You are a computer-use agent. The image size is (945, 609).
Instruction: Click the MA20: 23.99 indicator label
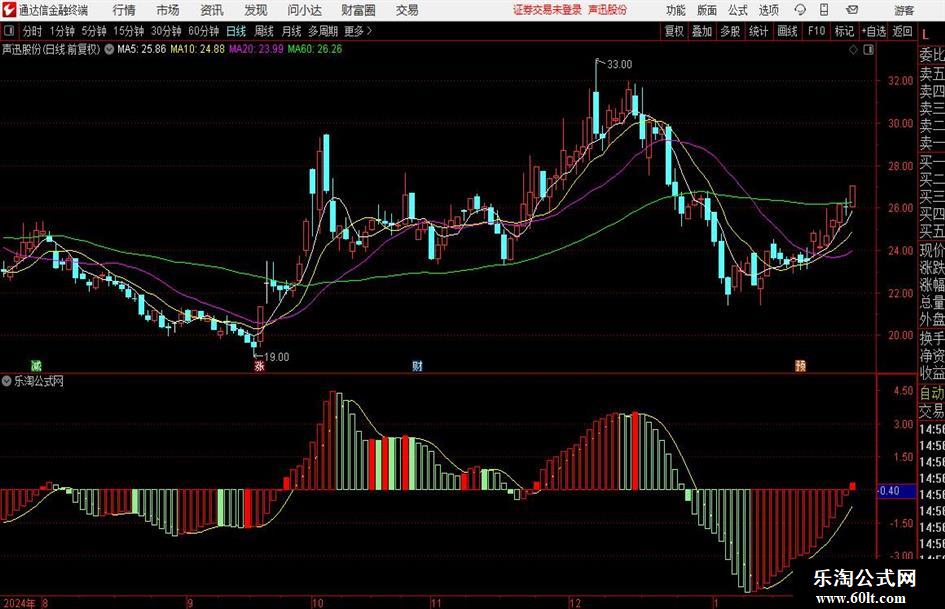tap(256, 49)
